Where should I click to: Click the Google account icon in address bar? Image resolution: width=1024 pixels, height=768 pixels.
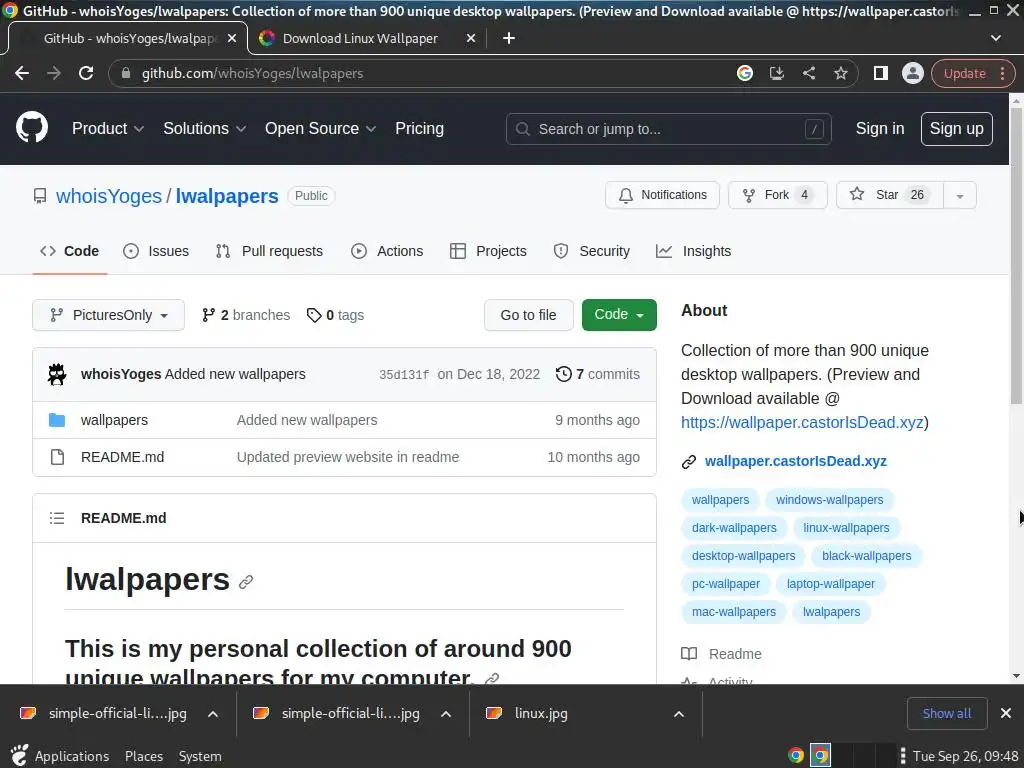coord(744,73)
